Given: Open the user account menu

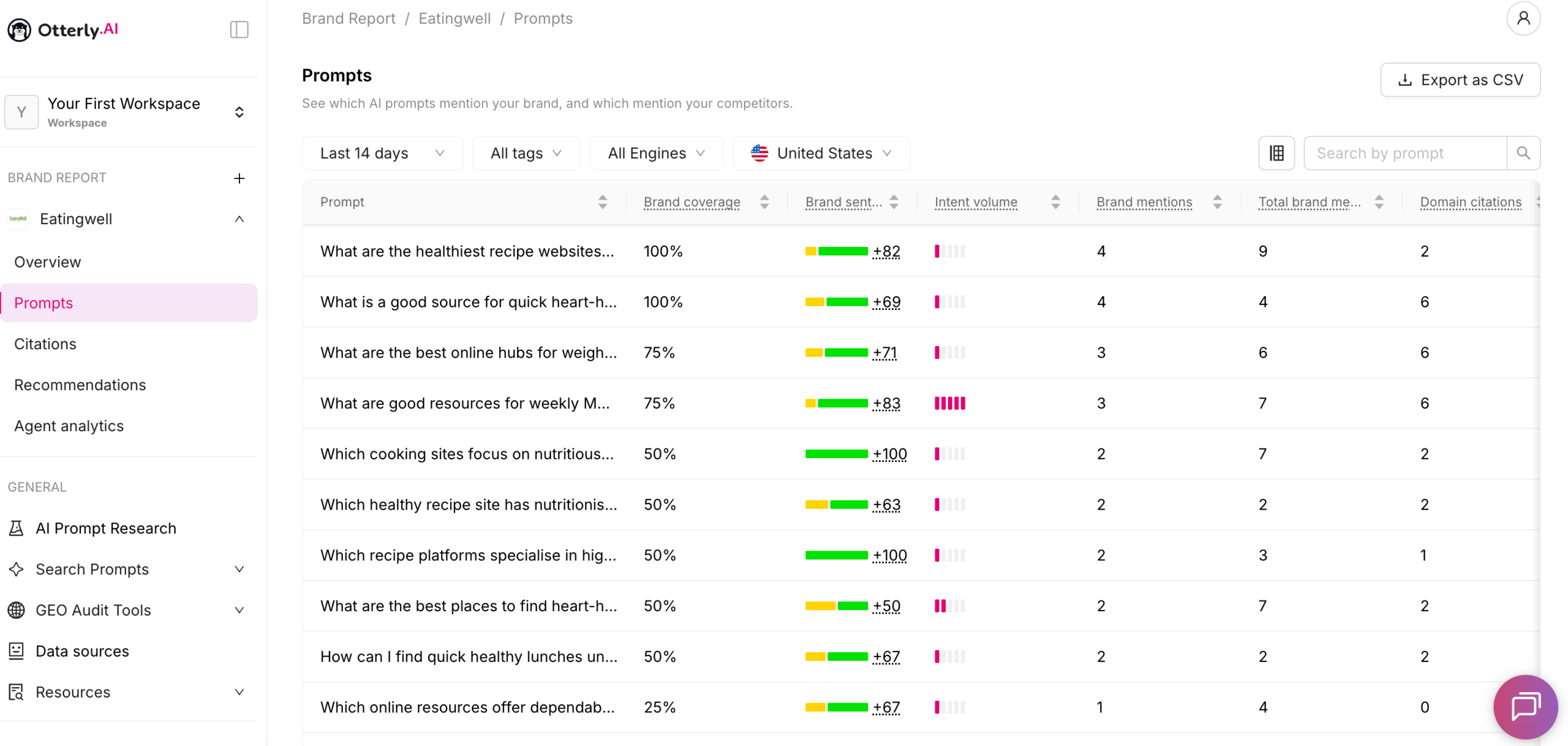Looking at the screenshot, I should [x=1523, y=18].
